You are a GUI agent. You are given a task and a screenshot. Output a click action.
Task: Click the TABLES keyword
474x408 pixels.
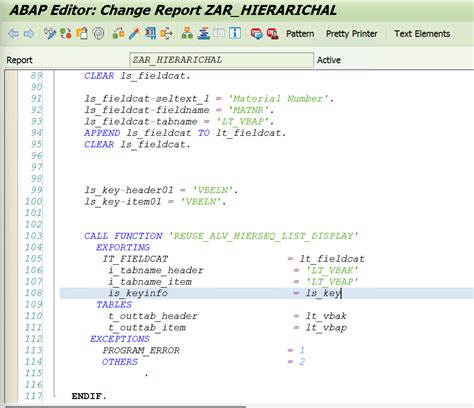tap(114, 305)
